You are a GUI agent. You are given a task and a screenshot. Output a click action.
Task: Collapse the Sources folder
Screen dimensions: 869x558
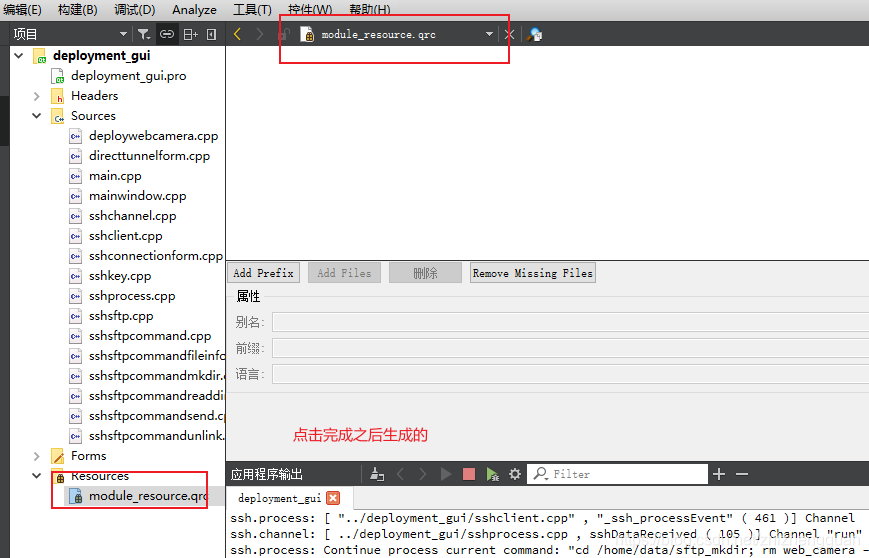[37, 116]
